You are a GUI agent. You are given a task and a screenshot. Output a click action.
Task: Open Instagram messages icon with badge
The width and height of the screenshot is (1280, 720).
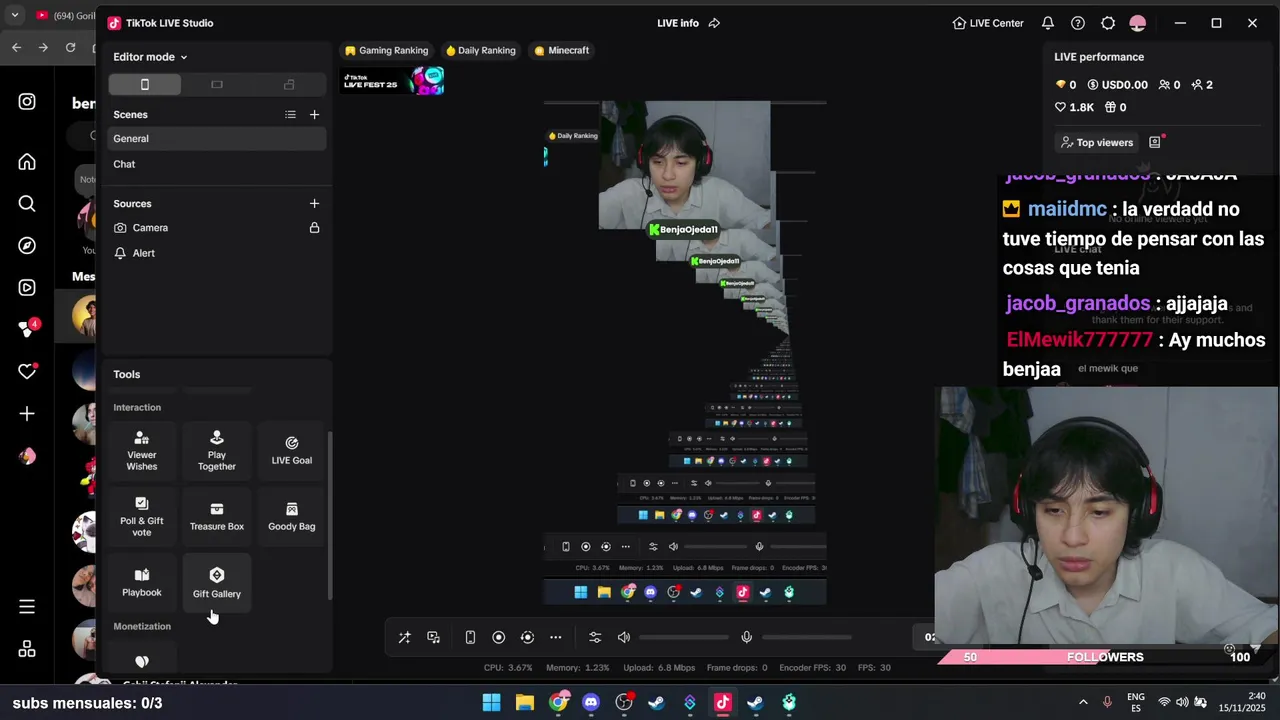(27, 329)
